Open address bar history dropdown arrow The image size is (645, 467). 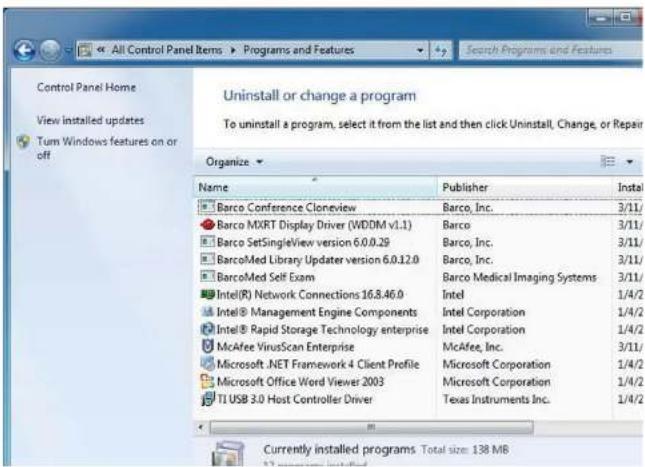coord(420,51)
